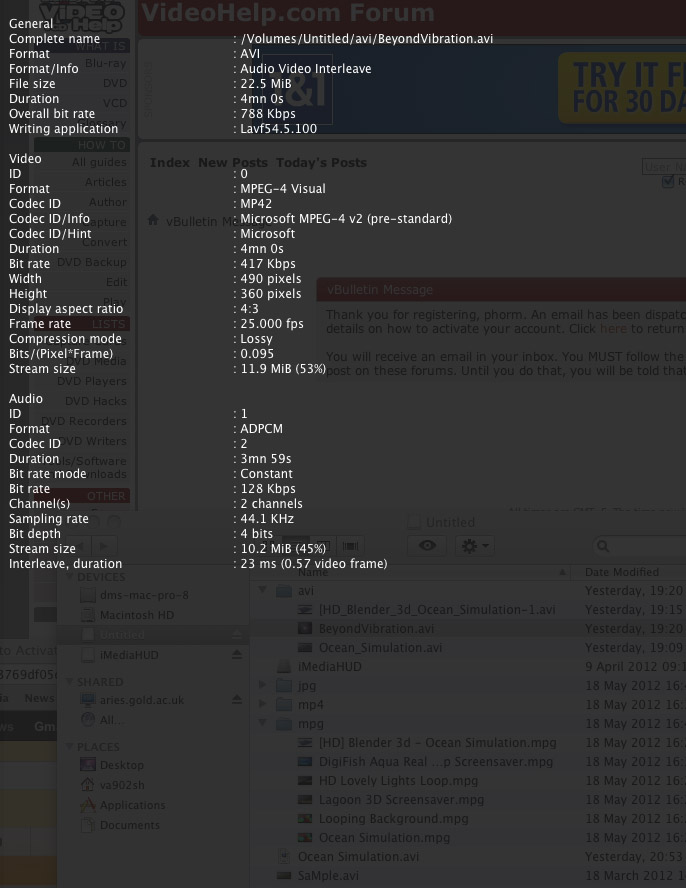686x888 pixels.
Task: Open DVD Hacks list link
Action: click(x=96, y=401)
